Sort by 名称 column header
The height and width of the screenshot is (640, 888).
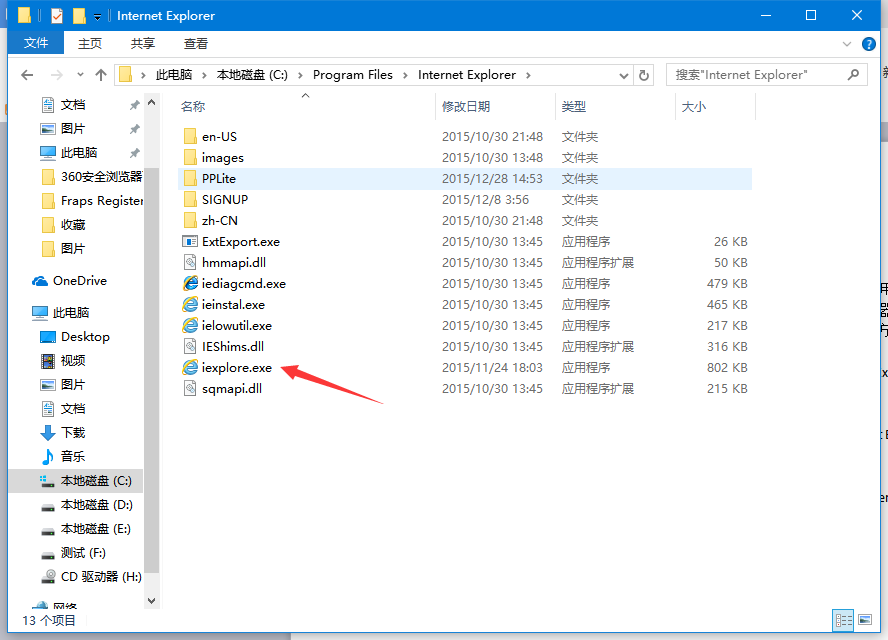tap(193, 106)
